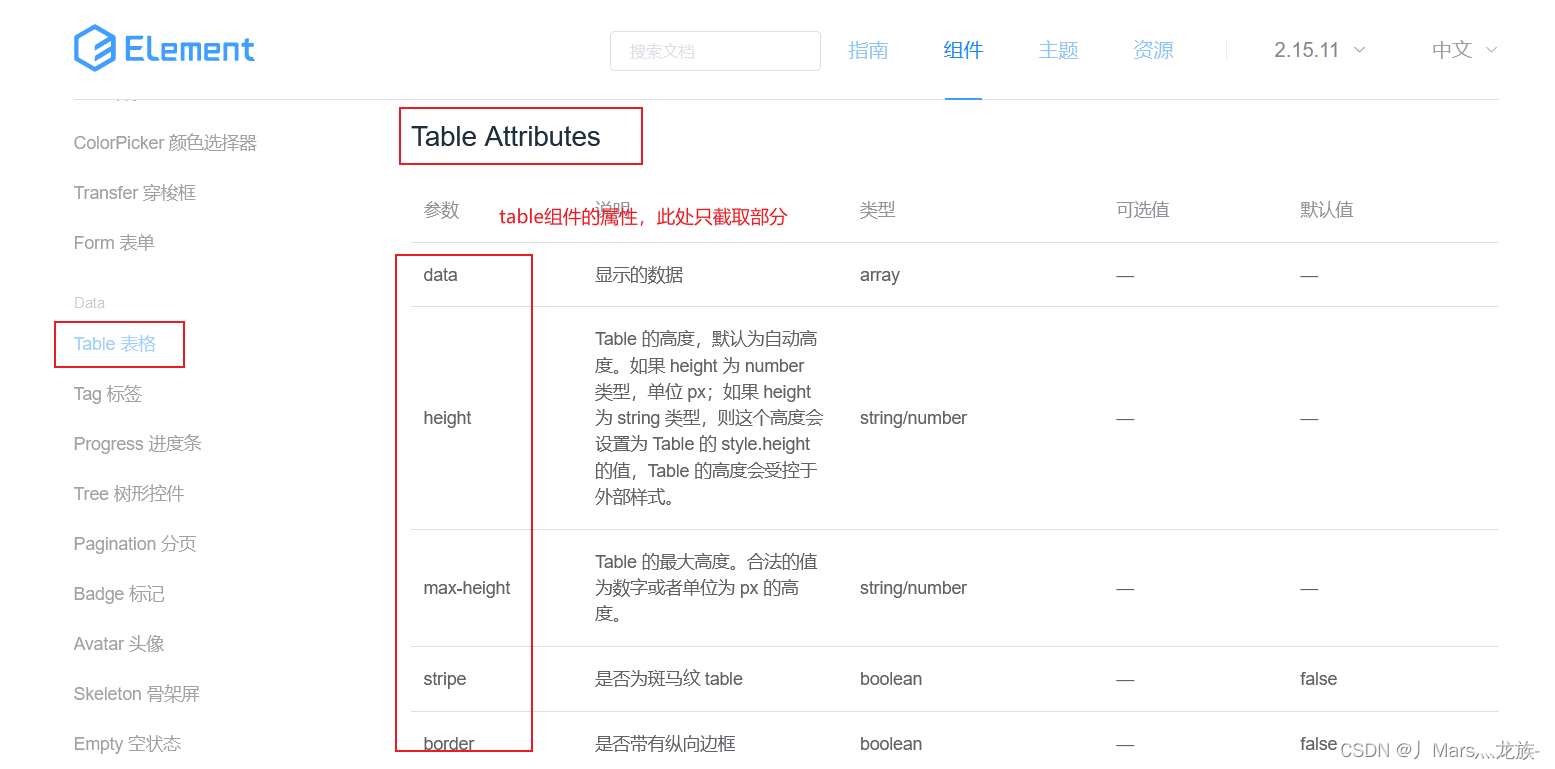Click the Element logo

[x=164, y=49]
